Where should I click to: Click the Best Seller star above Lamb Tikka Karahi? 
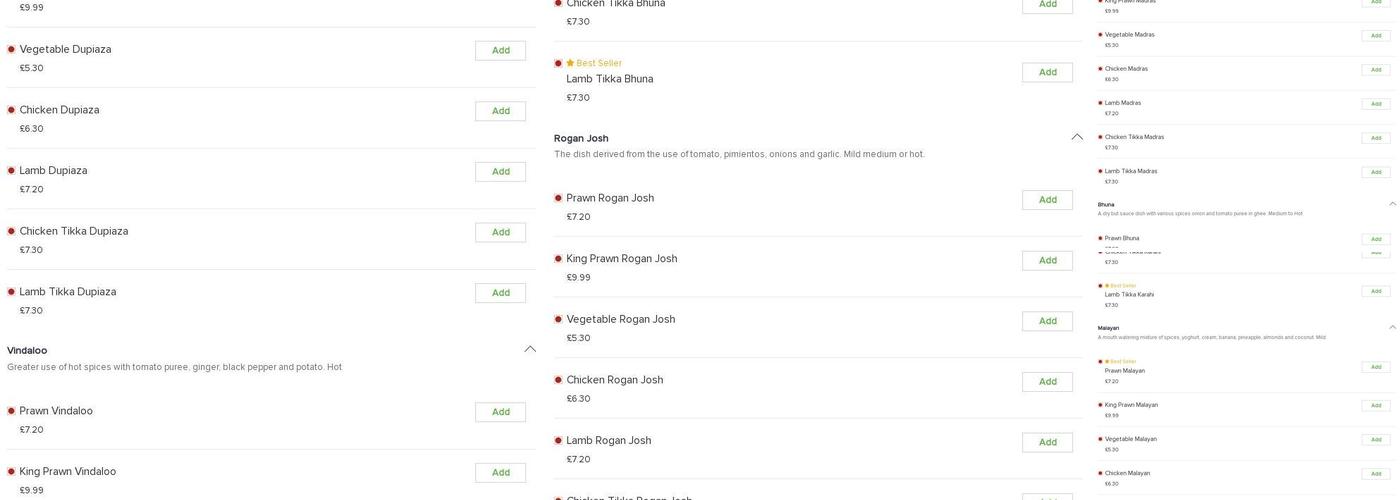[x=1107, y=286]
